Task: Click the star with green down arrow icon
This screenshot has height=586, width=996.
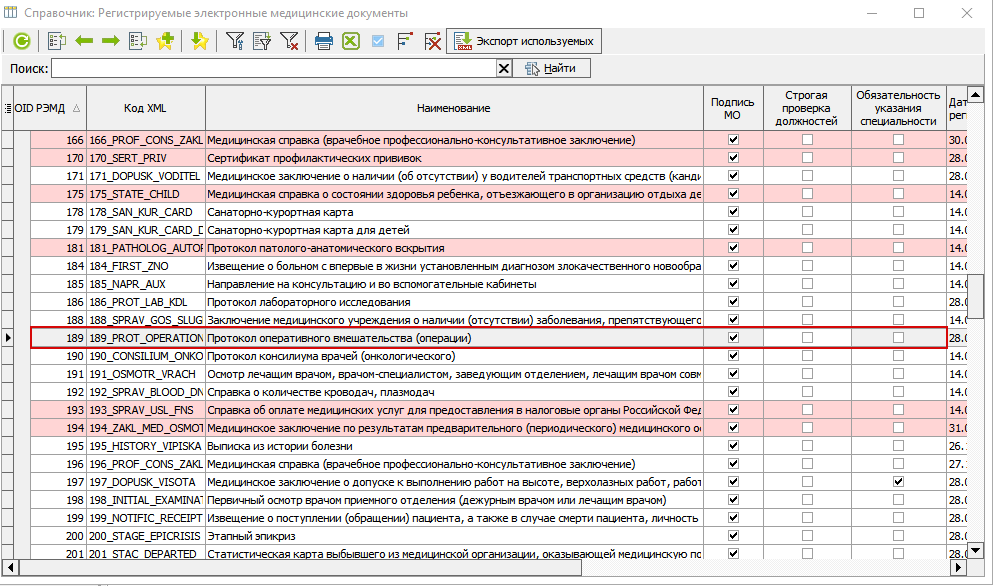Action: [x=199, y=41]
